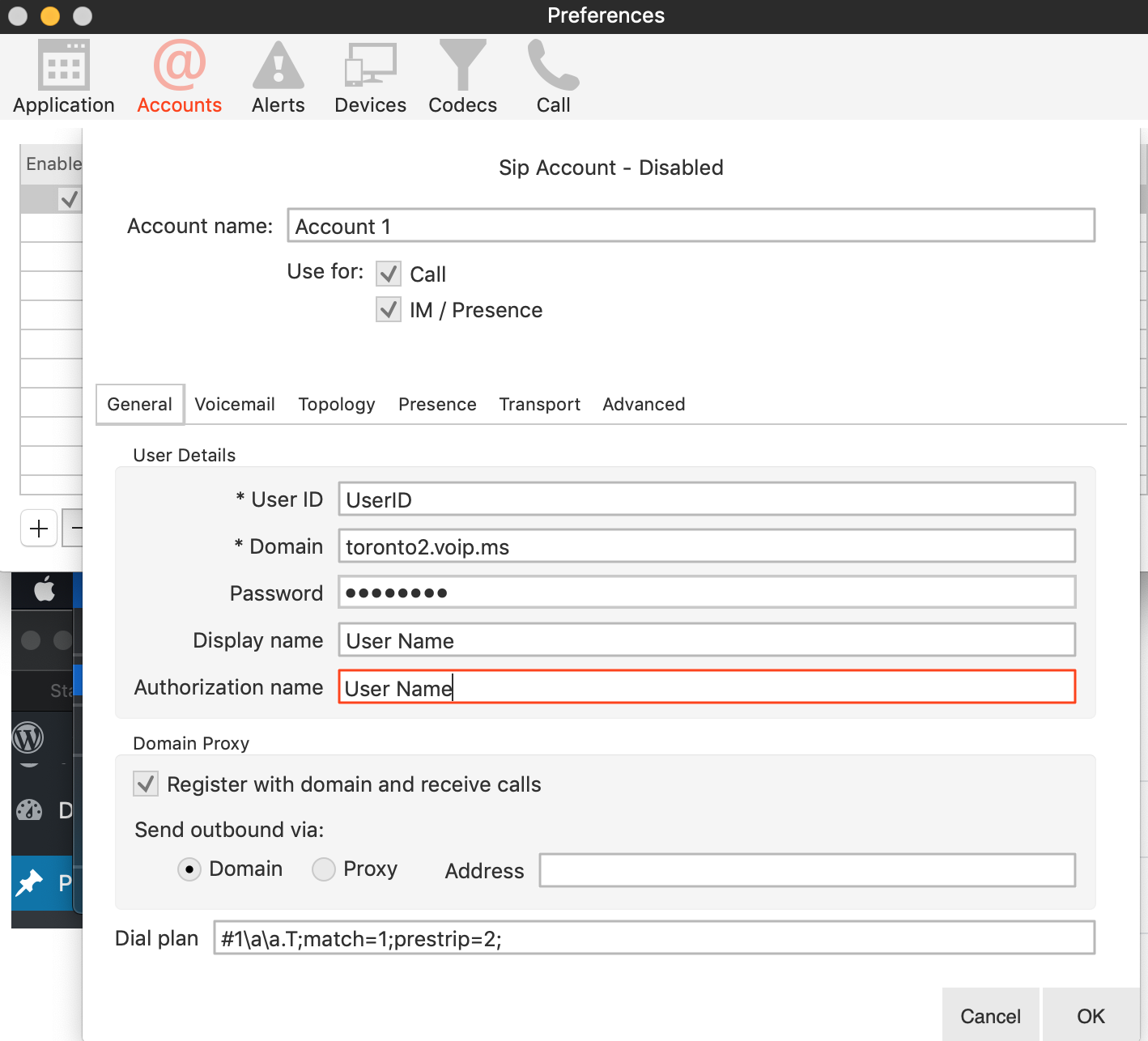This screenshot has width=1148, height=1041.
Task: Uncheck Register with domain and receive calls
Action: 146,784
